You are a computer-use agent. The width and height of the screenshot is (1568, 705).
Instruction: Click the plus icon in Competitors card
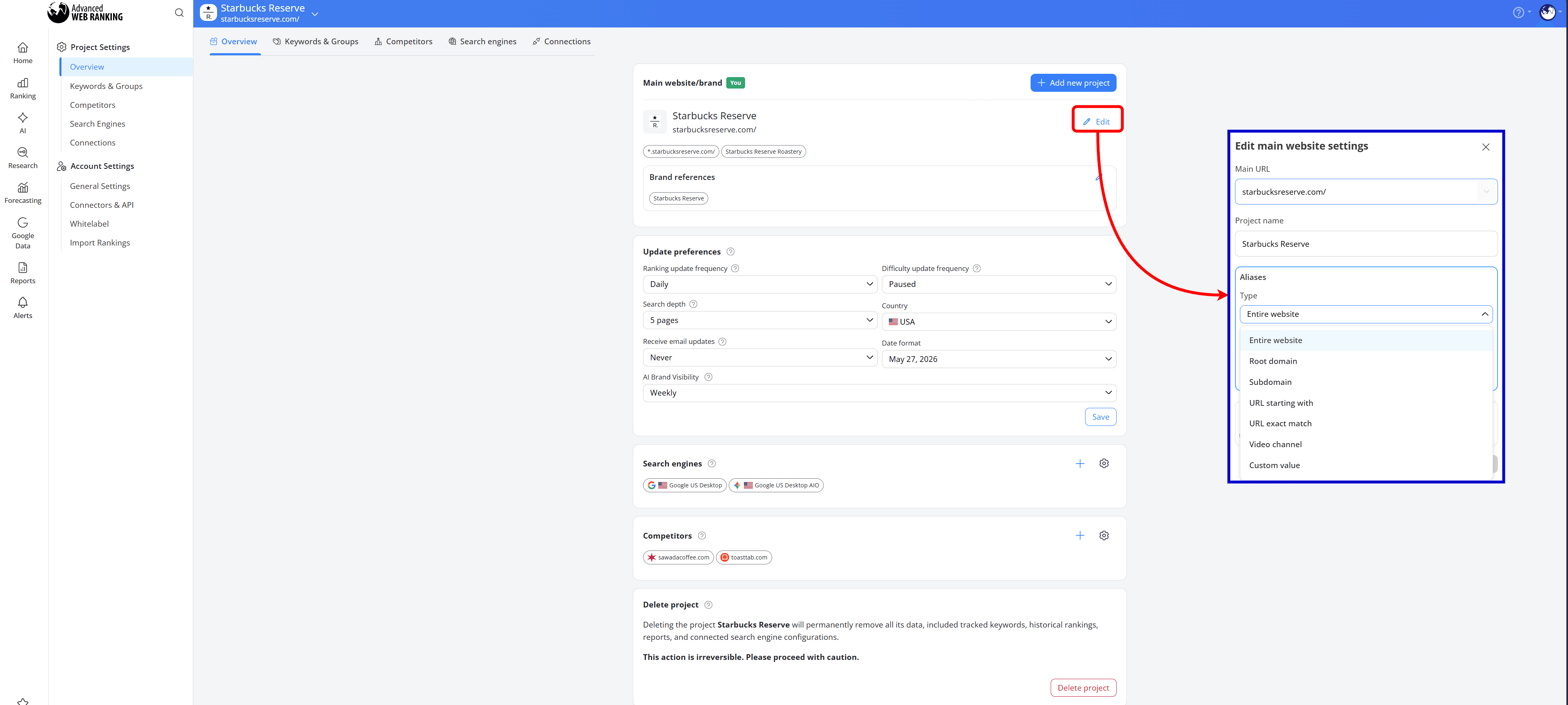point(1080,536)
